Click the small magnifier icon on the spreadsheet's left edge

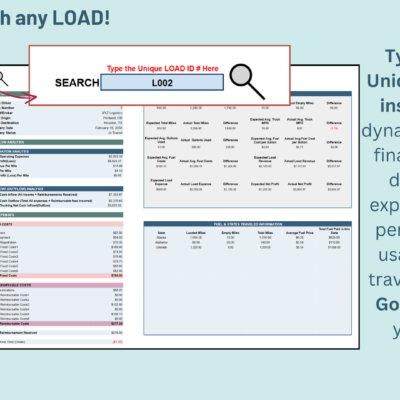pos(3,79)
